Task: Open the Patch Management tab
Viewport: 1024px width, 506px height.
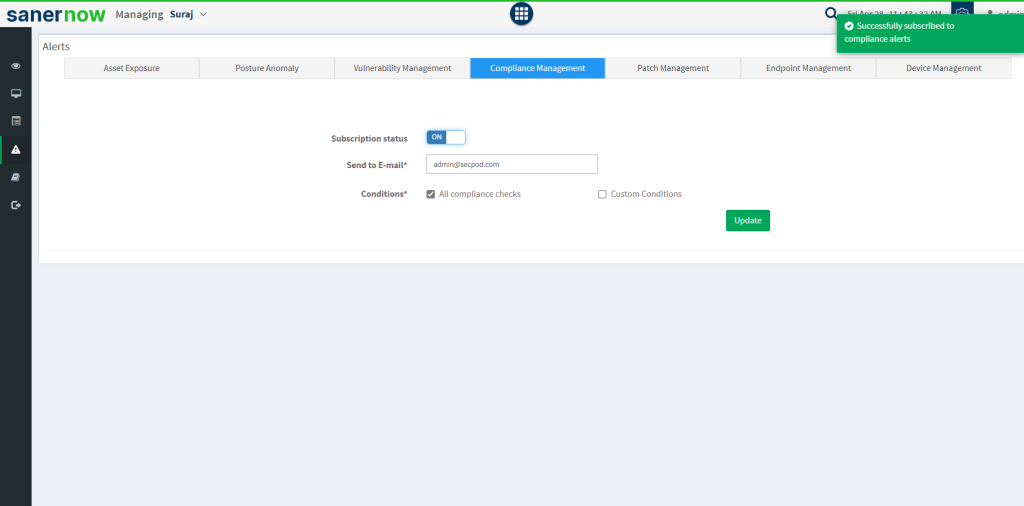Action: point(673,68)
